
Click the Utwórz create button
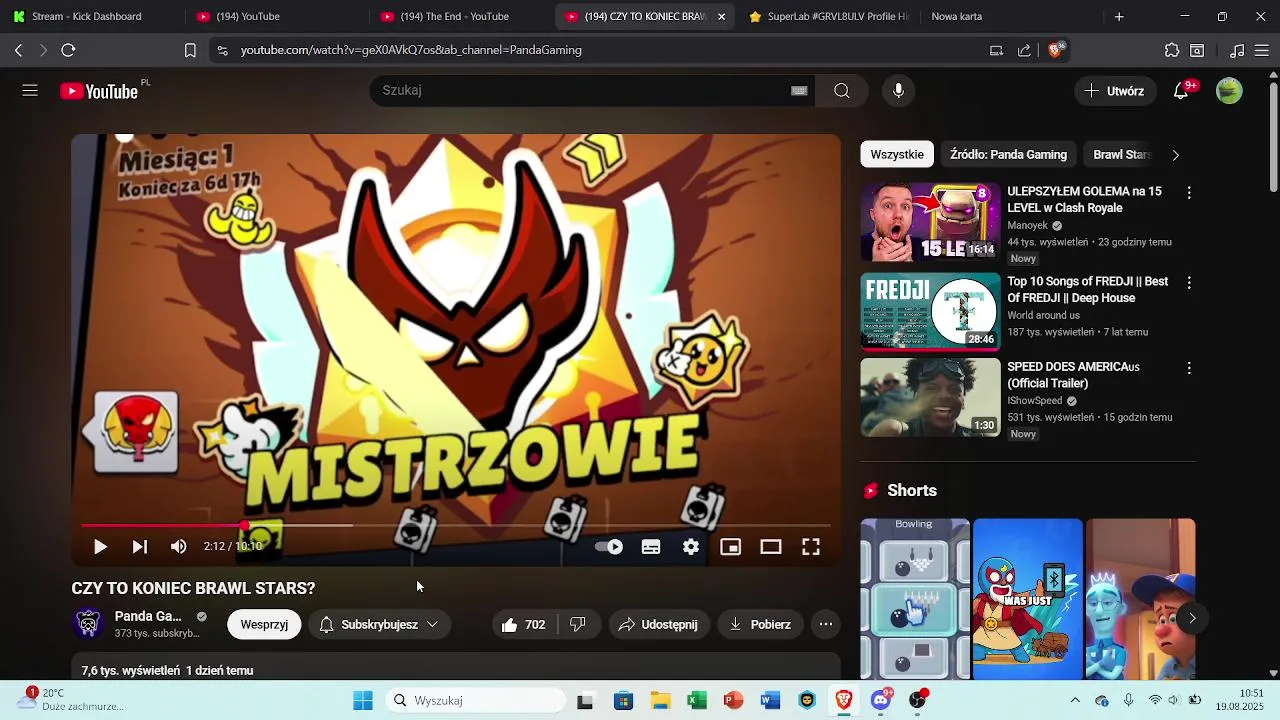click(1115, 91)
